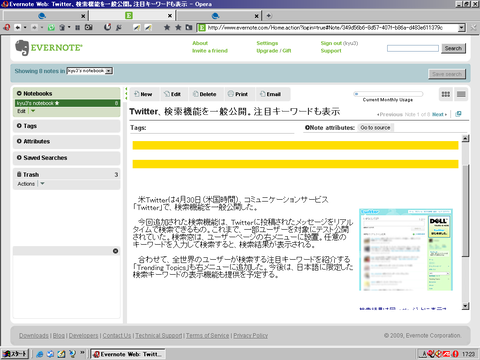480x360 pixels.
Task: Click the Search button
Action: [453, 48]
